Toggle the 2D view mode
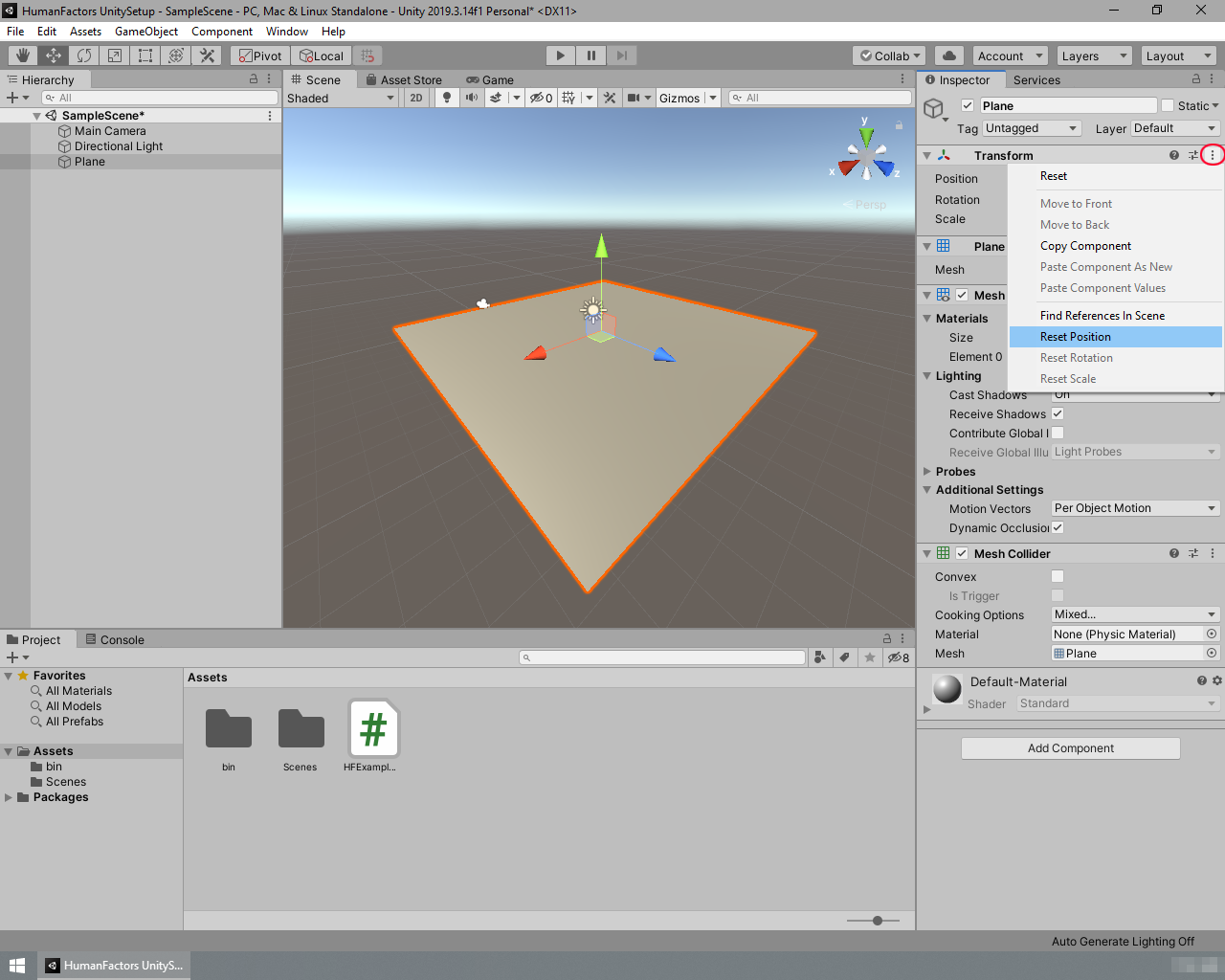 pos(416,98)
